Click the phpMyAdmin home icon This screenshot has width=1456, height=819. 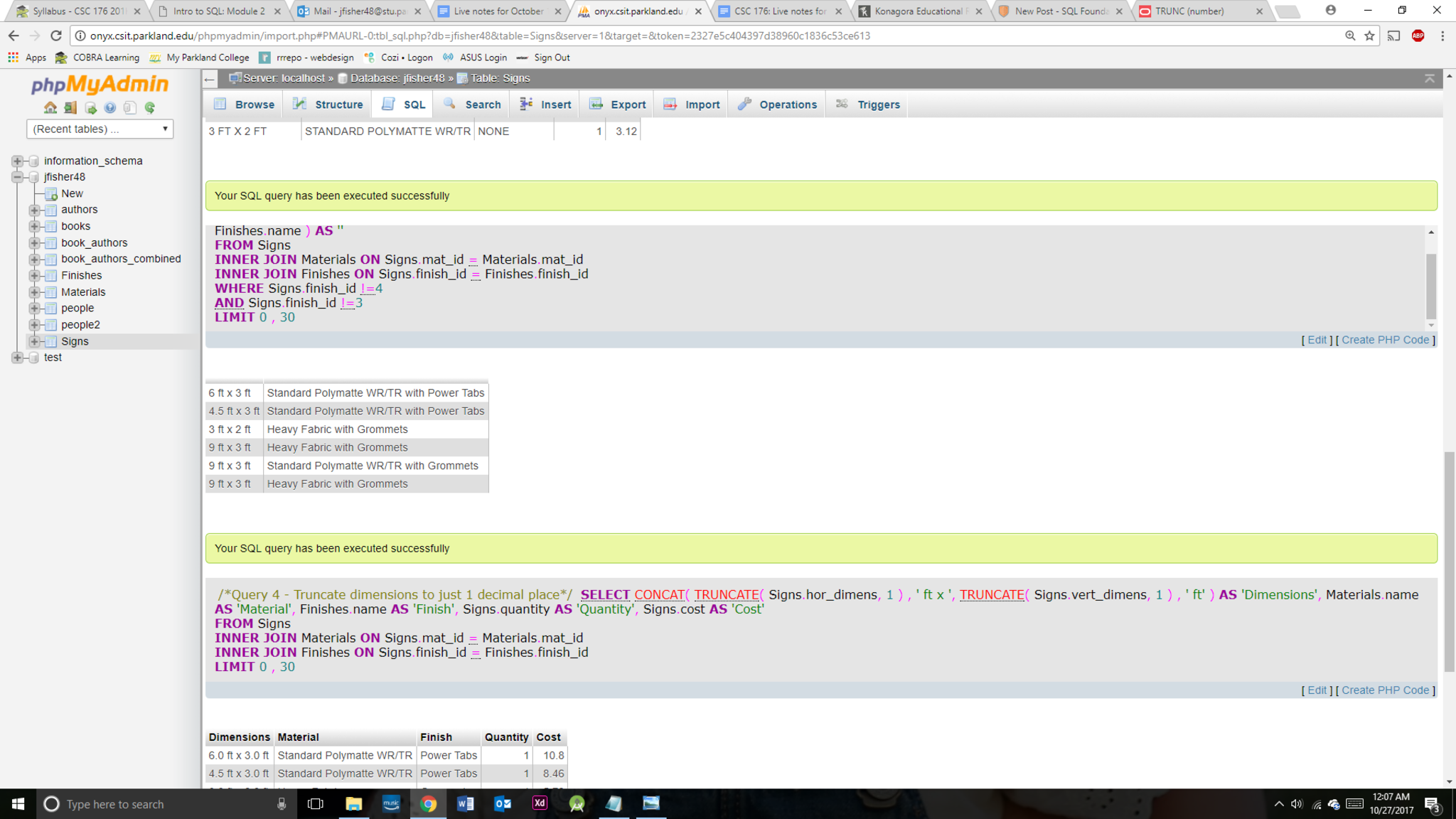[x=50, y=108]
